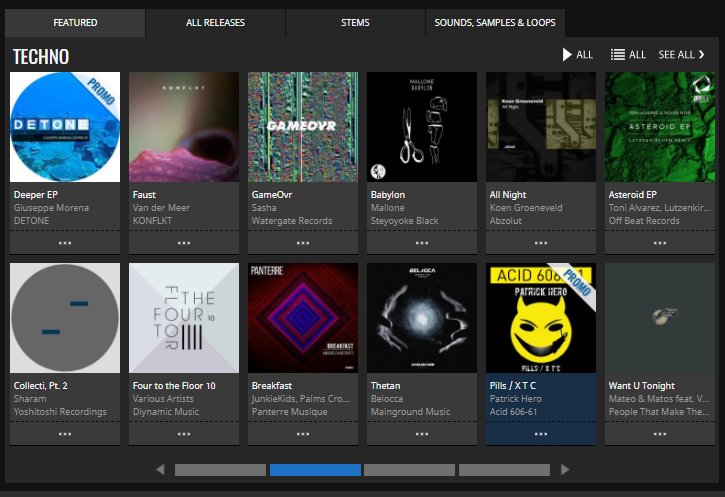Expand options under Asteroid EP

660,243
